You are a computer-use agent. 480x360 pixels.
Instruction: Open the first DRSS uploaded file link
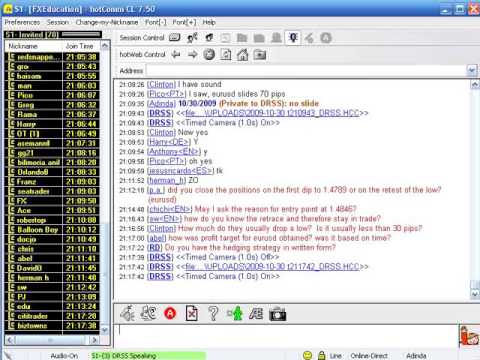tap(272, 113)
